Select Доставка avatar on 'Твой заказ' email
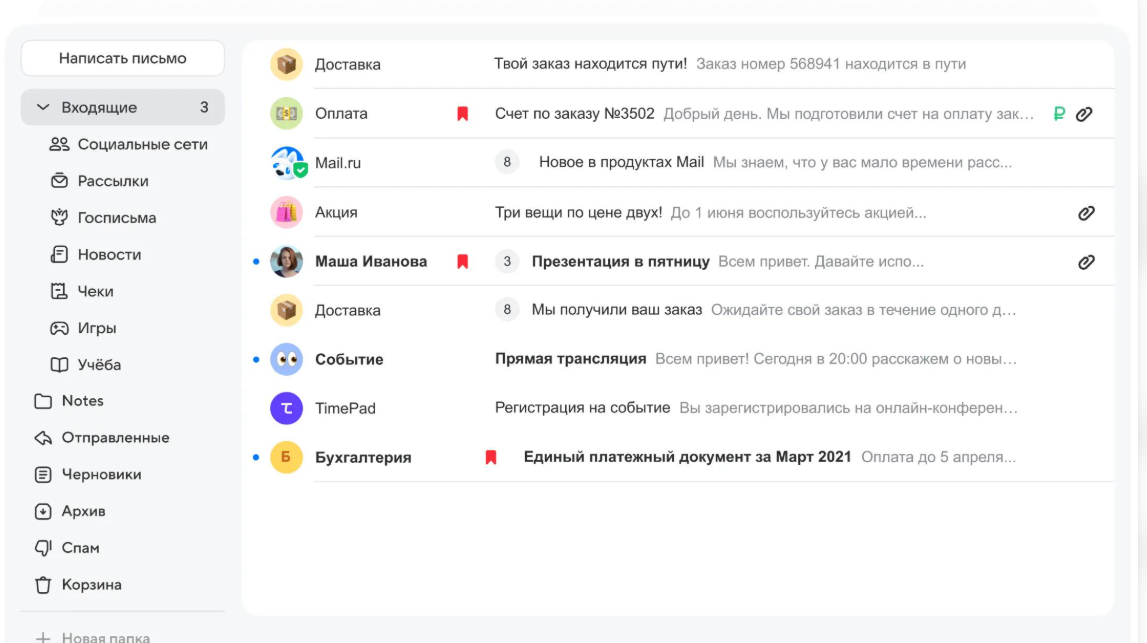This screenshot has height=643, width=1147. click(x=287, y=64)
